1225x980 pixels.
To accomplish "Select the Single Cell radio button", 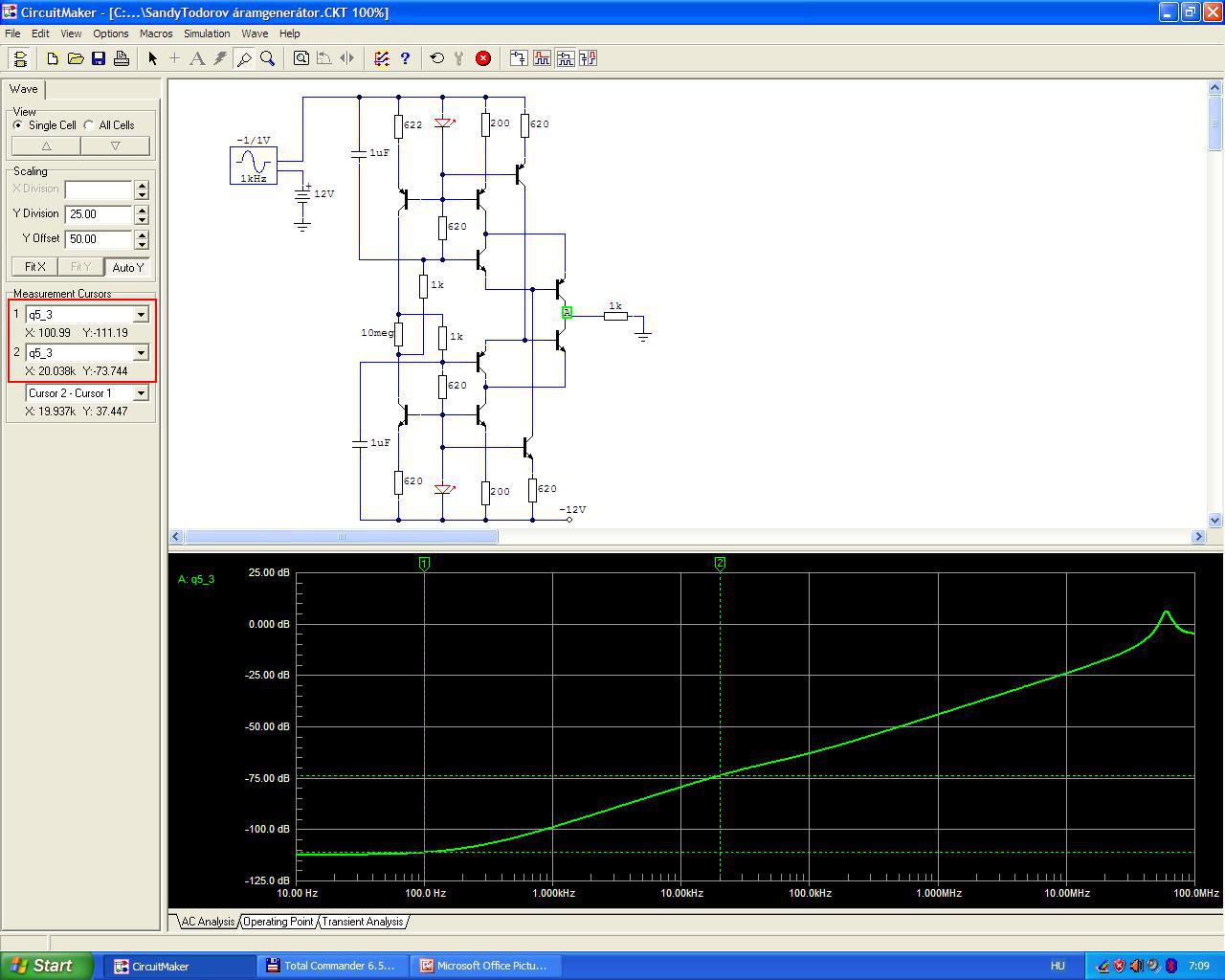I will point(18,125).
